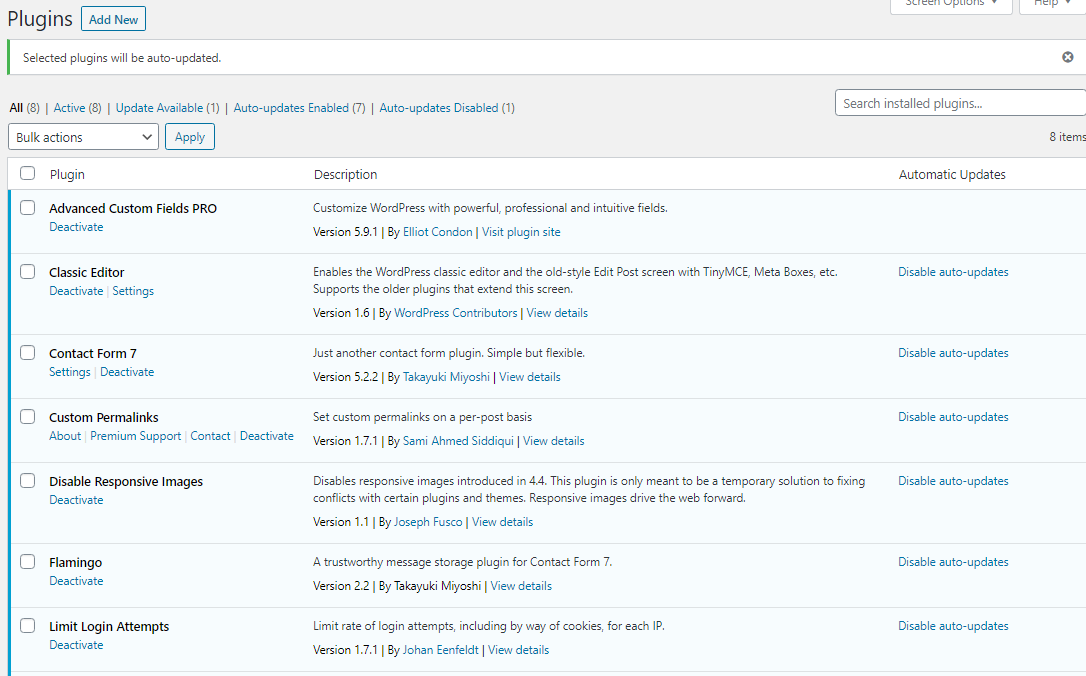
Task: Open Joseph Fusco author link
Action: tap(428, 522)
